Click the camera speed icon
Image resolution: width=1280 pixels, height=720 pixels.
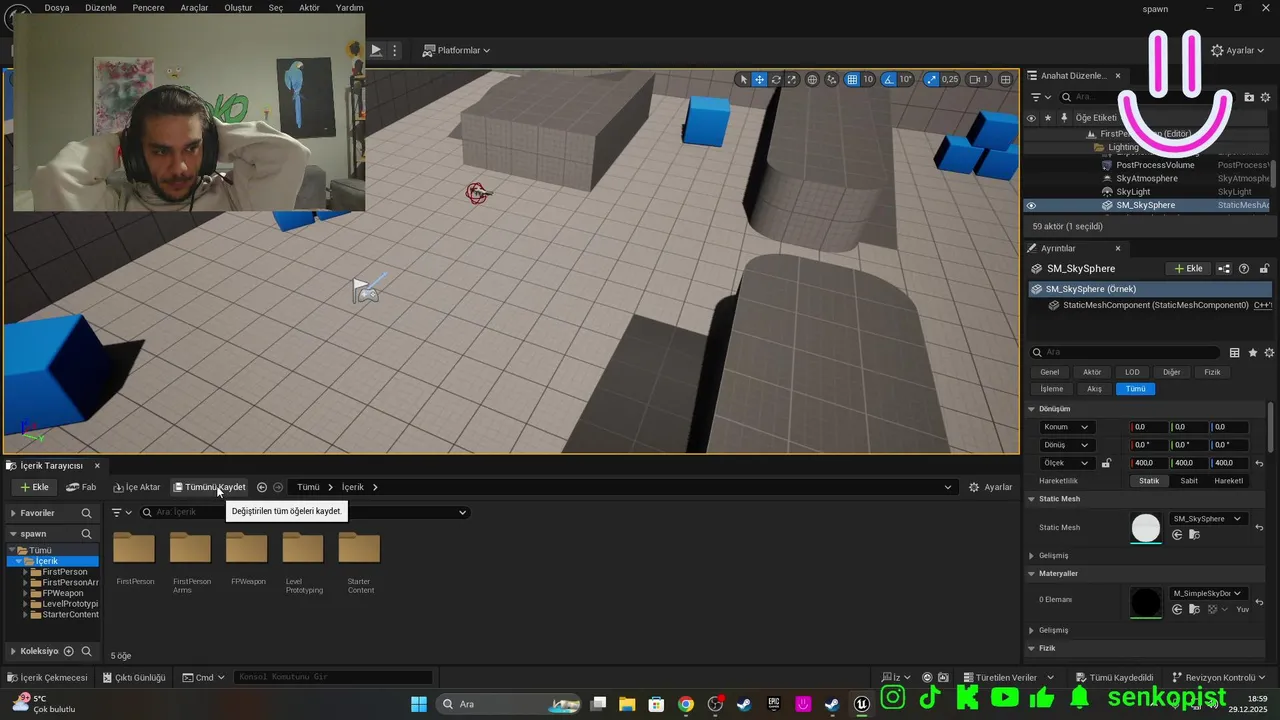tap(978, 80)
